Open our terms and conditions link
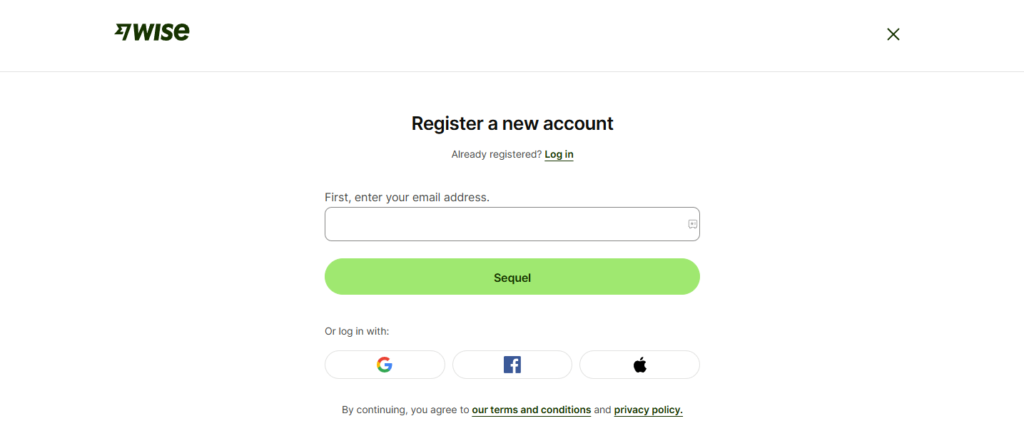Viewport: 1024px width, 446px height. (x=531, y=410)
